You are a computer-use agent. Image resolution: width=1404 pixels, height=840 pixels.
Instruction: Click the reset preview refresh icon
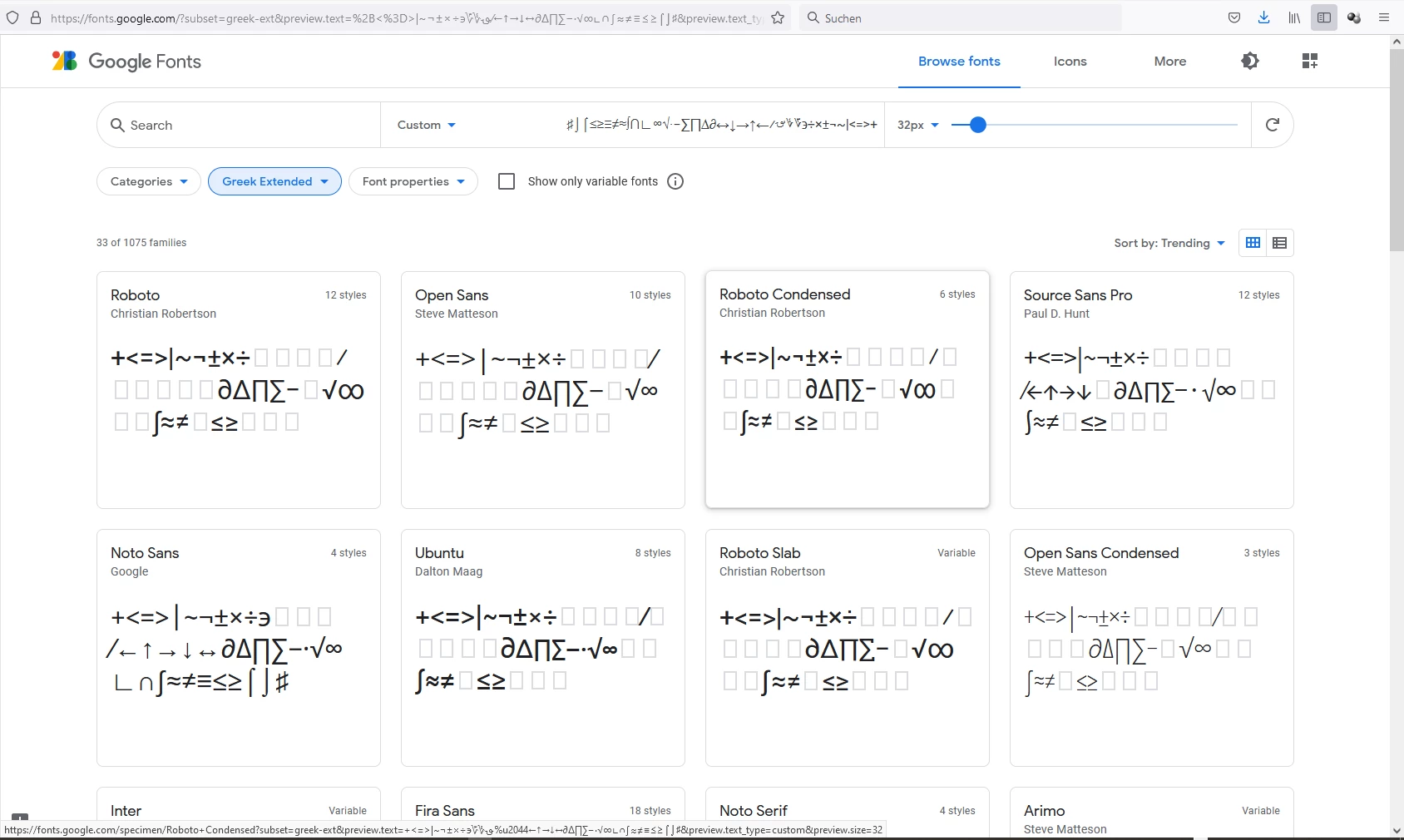point(1272,125)
